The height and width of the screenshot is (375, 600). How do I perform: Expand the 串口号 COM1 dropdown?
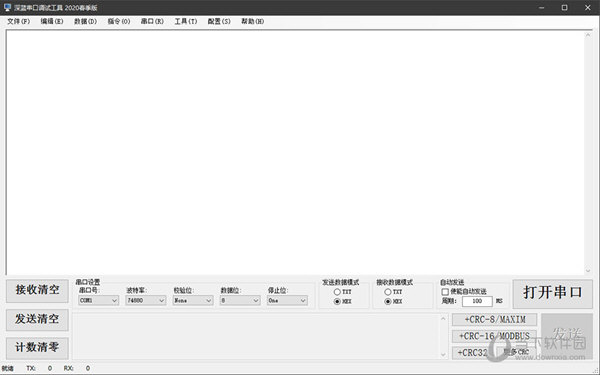98,301
